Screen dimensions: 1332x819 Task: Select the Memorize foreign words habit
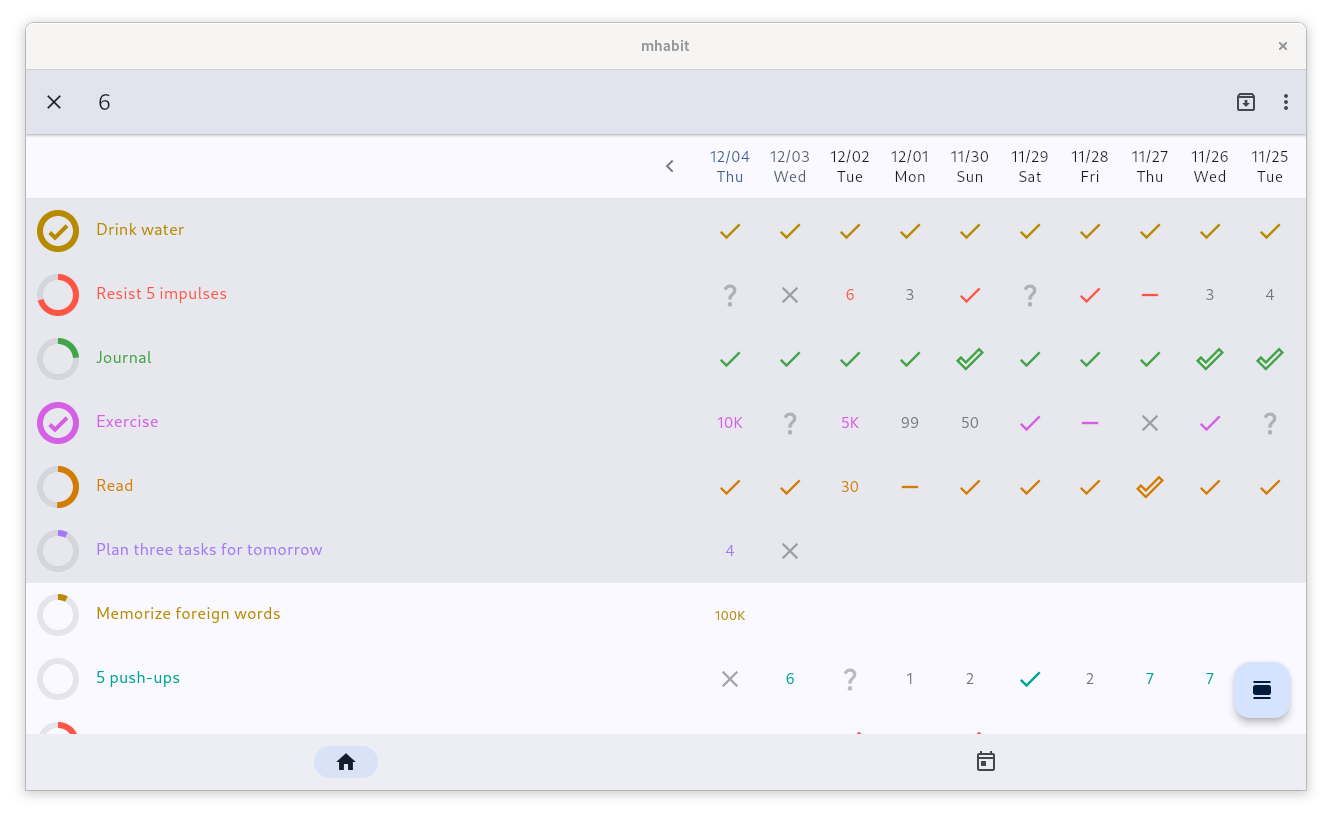tap(188, 614)
